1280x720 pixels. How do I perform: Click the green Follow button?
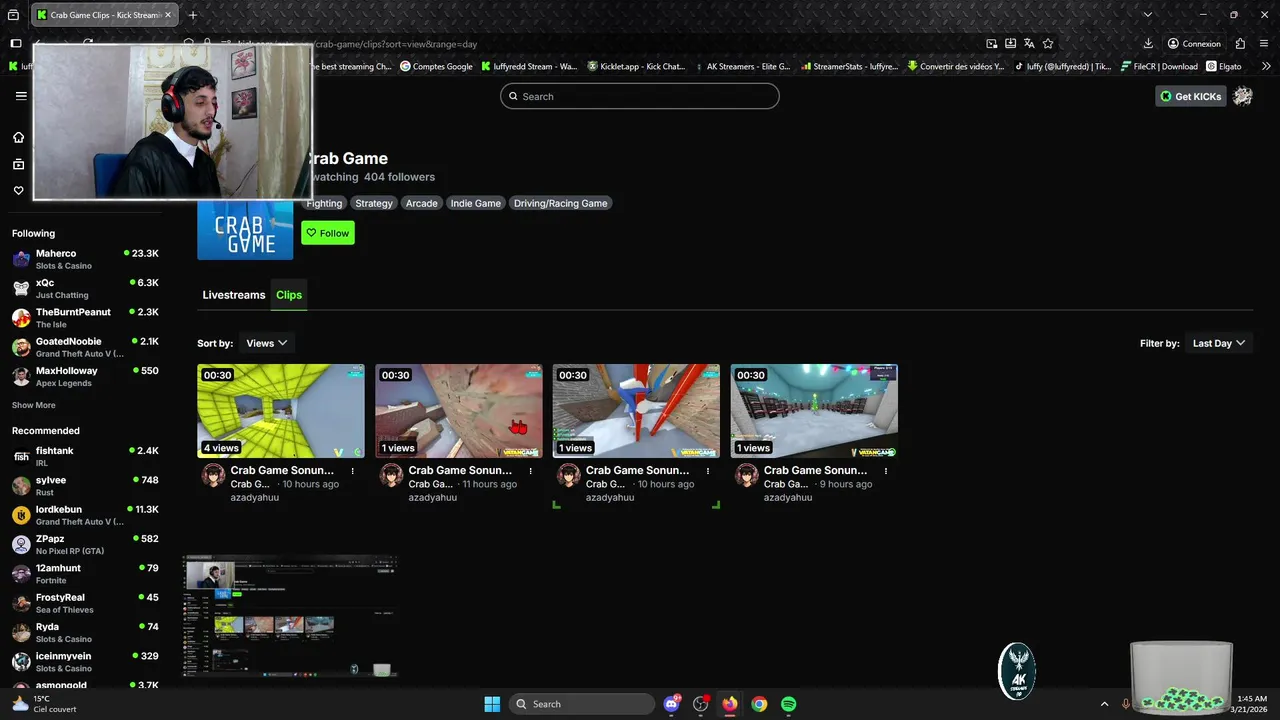[x=328, y=233]
